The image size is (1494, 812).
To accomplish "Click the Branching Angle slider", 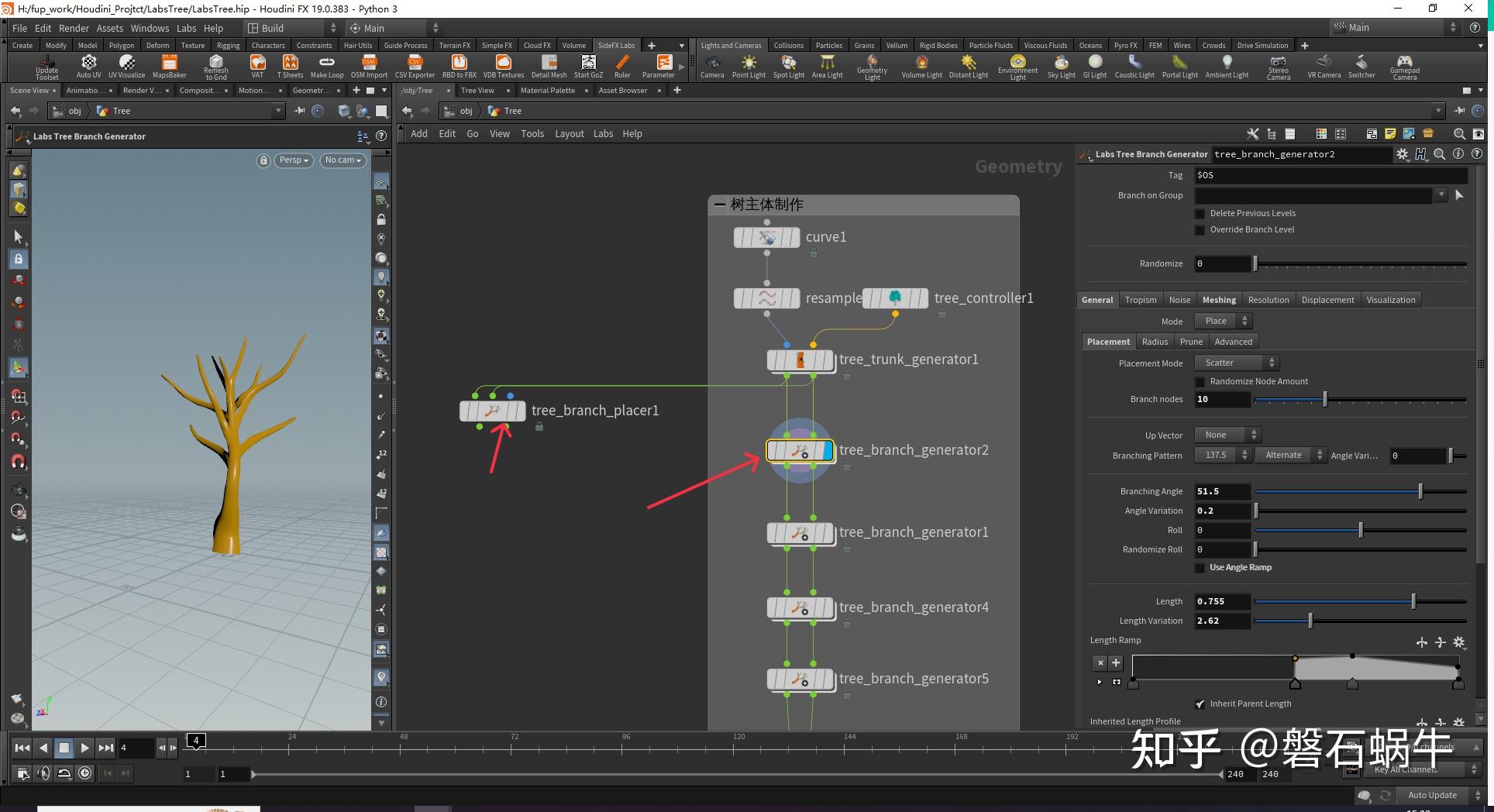I will coord(1361,490).
